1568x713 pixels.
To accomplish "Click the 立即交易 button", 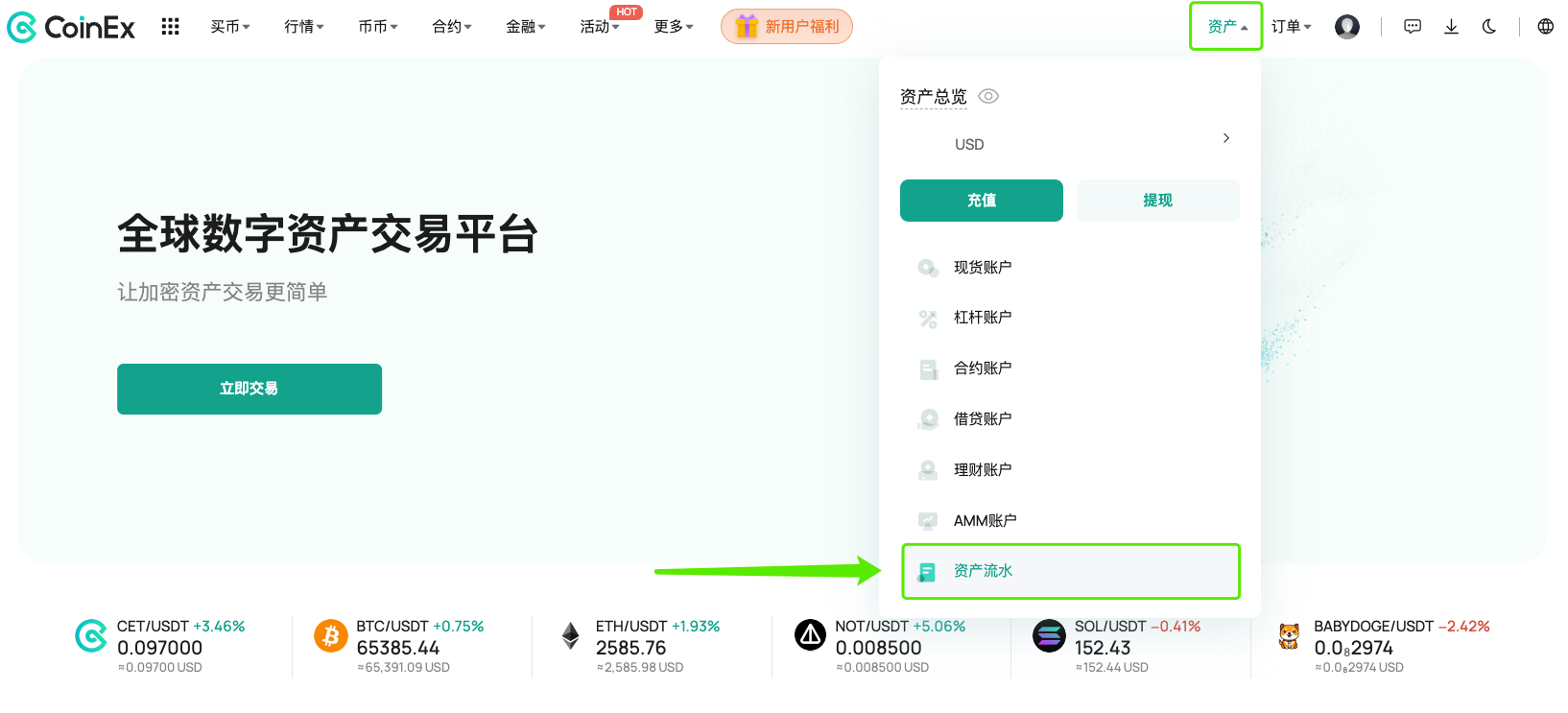I will click(x=249, y=389).
